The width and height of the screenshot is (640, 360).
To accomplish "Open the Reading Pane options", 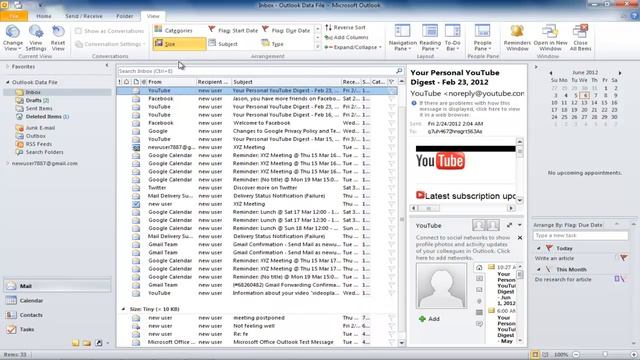I will (x=430, y=38).
